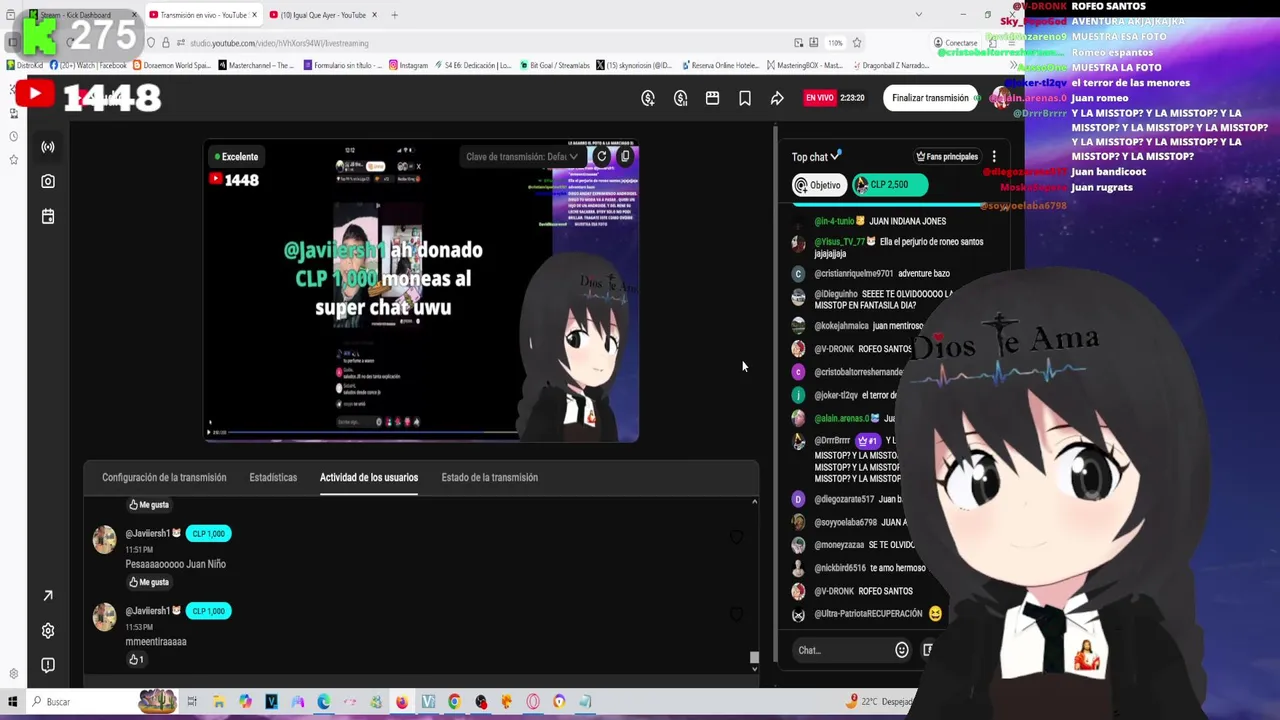Expand the Top chat dropdown
Image resolution: width=1280 pixels, height=720 pixels.
[816, 157]
